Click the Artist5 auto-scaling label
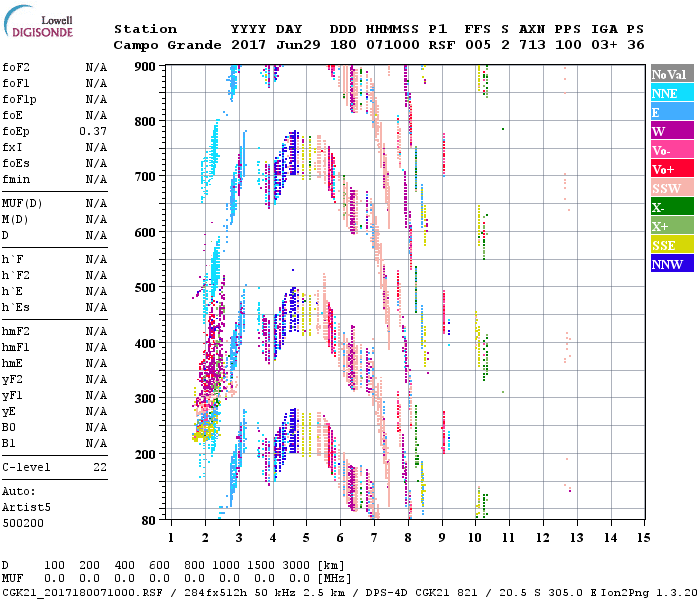700x600 pixels. pyautogui.click(x=26, y=508)
